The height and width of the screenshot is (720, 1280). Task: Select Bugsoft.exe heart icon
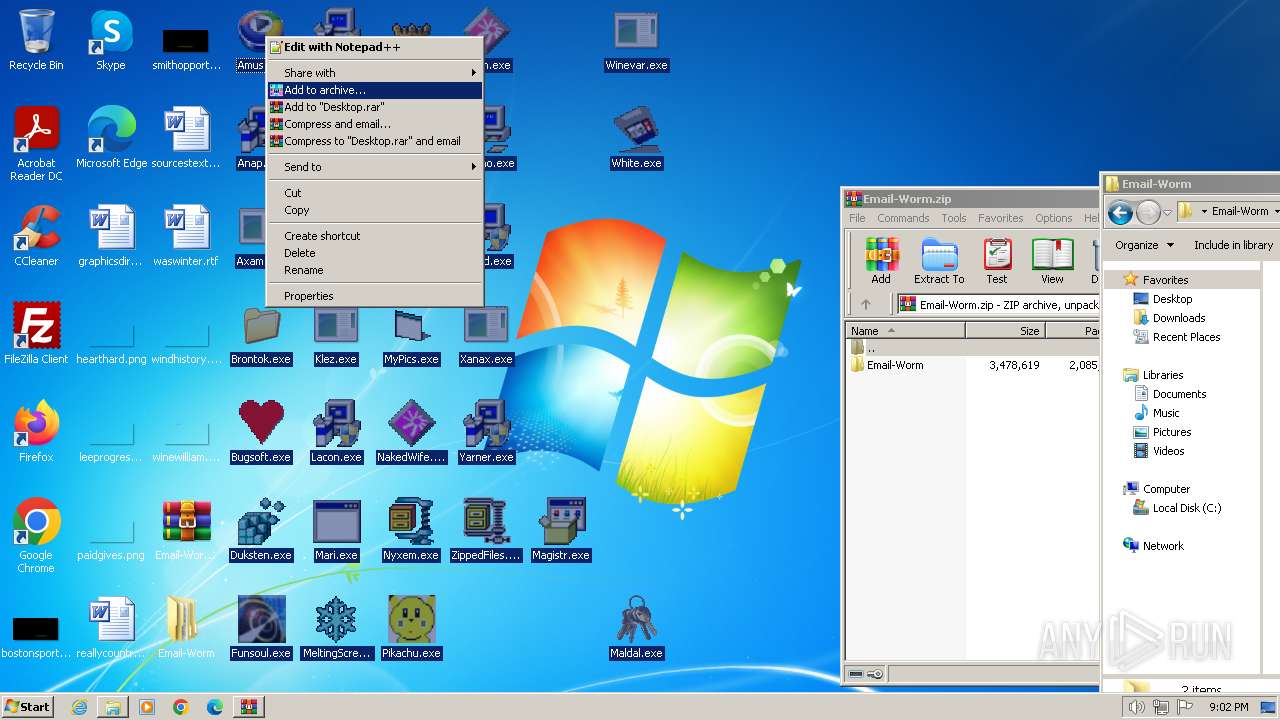(261, 432)
